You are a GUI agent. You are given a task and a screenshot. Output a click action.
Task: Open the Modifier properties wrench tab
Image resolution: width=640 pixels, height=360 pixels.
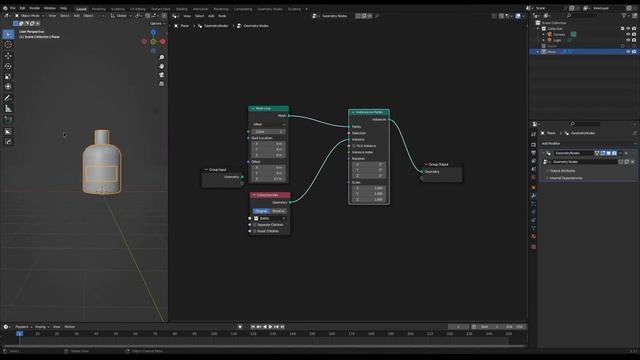tap(533, 196)
